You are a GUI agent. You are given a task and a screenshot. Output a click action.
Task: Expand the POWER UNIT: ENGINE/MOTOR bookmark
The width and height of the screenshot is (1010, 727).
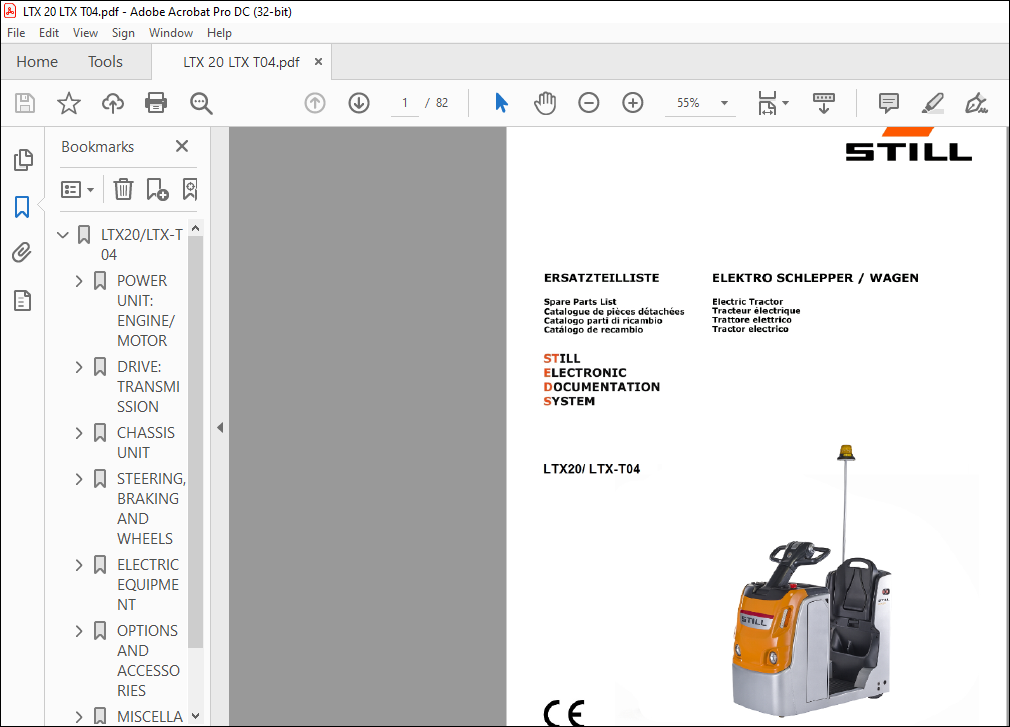(x=79, y=281)
